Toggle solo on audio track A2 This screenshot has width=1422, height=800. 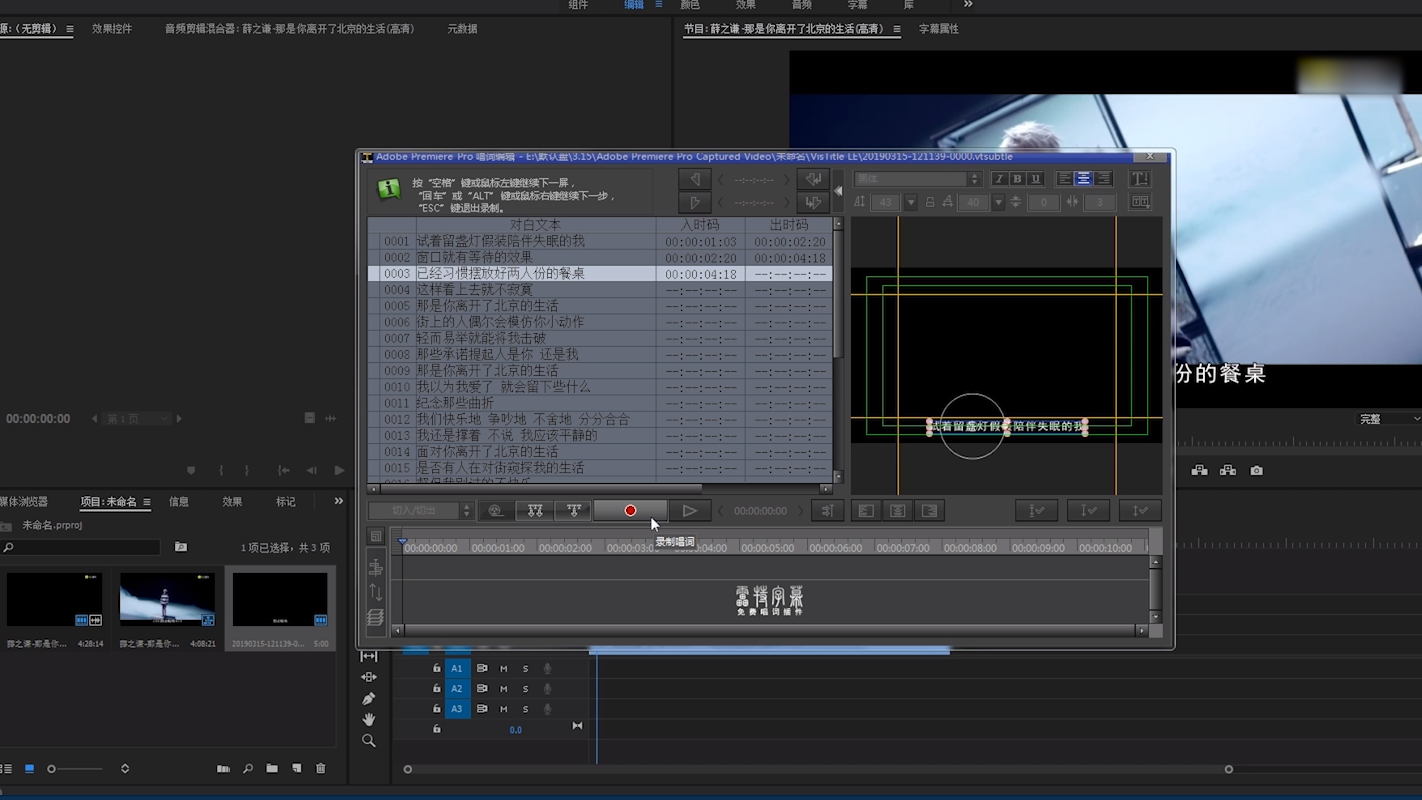(x=525, y=689)
